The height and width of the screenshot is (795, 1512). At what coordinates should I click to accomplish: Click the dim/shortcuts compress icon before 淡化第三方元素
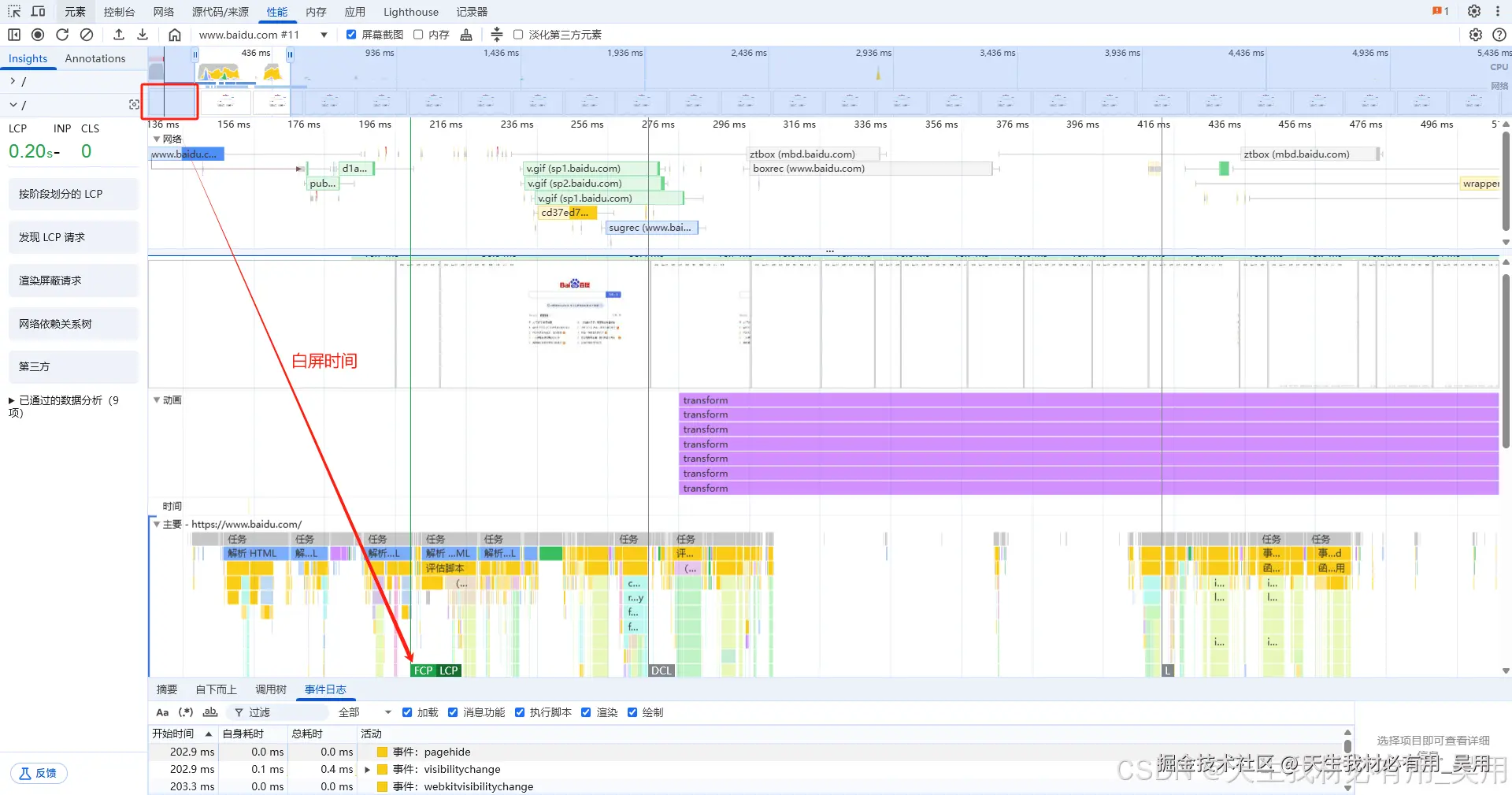(497, 35)
